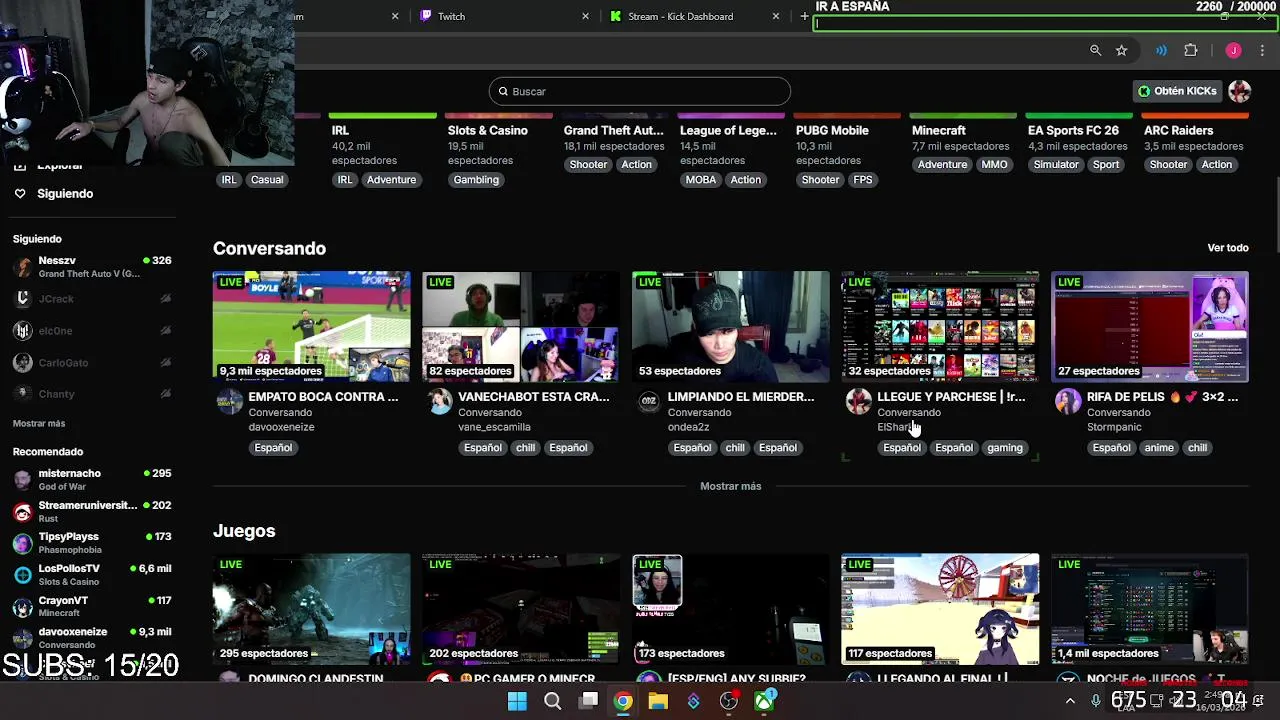Open Google Chrome from taskbar
1280x720 pixels.
[623, 701]
